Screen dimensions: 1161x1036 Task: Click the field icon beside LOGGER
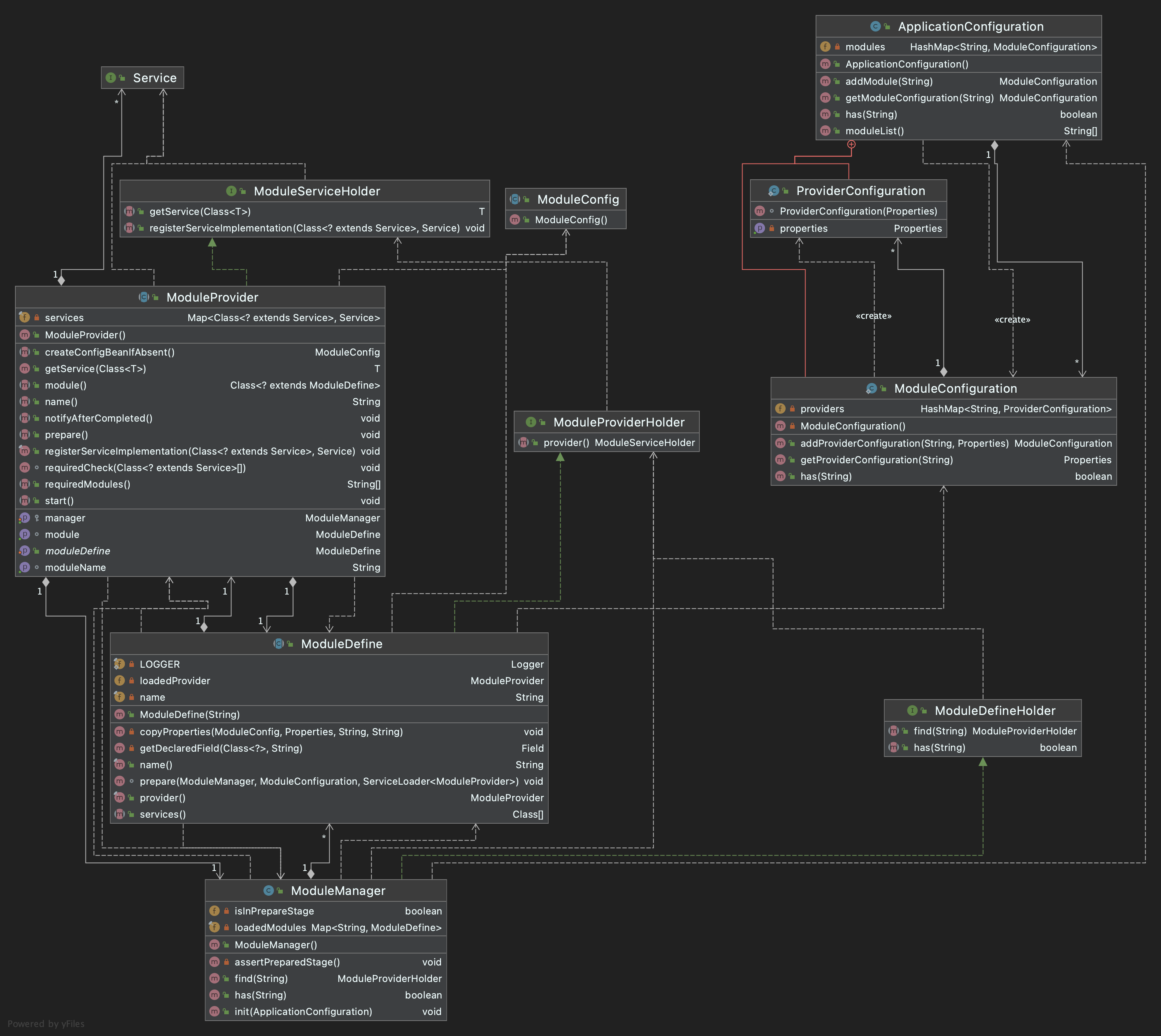(x=120, y=664)
